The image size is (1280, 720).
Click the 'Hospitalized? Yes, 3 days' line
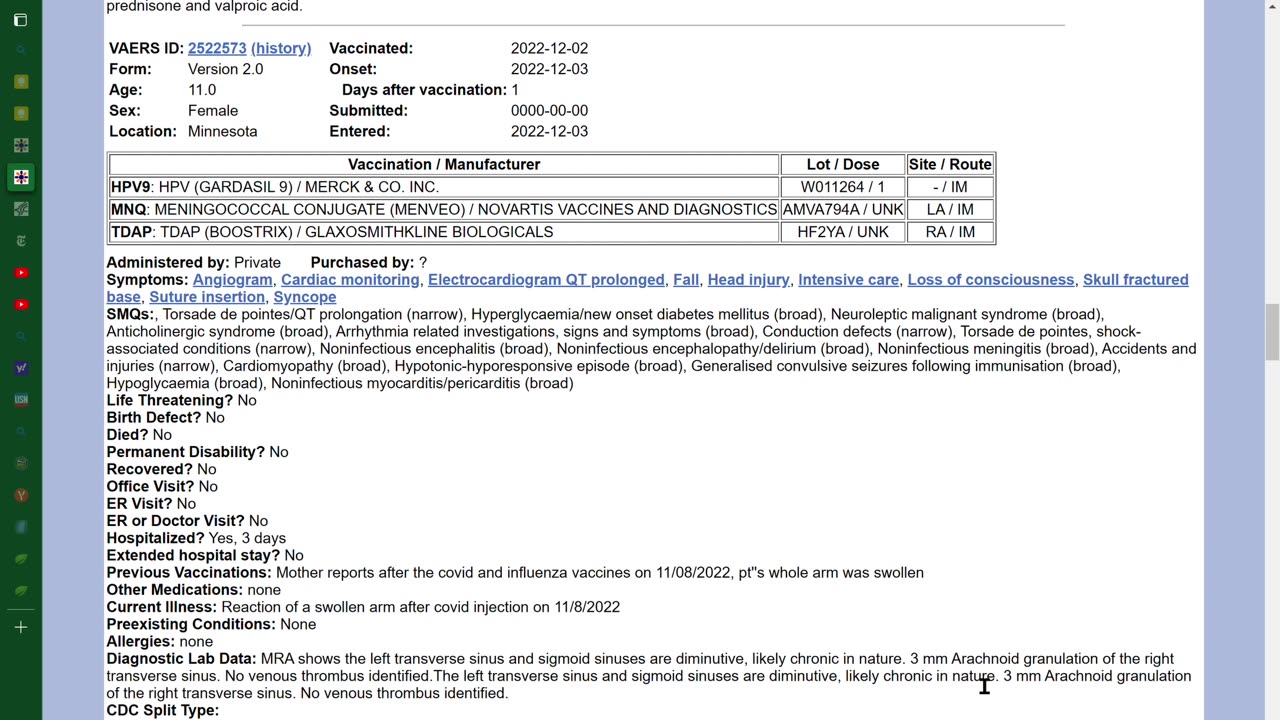pos(196,538)
